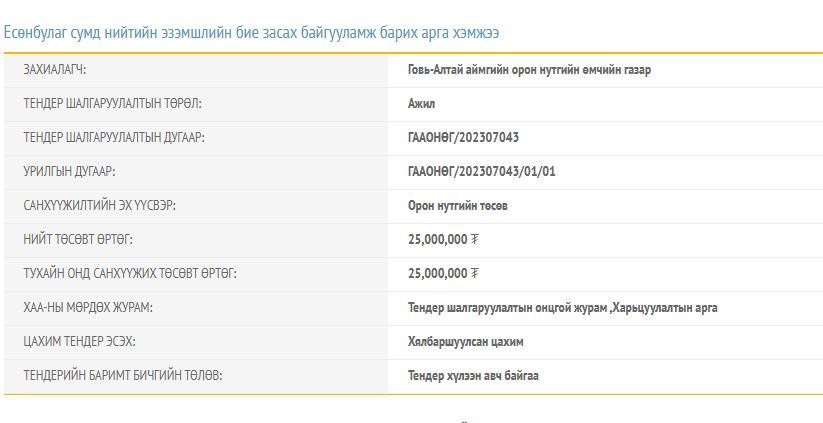
Task: Click the НИЙТ ТӨСӨВТ ӨРТӨГ label
Action: pyautogui.click(x=78, y=240)
